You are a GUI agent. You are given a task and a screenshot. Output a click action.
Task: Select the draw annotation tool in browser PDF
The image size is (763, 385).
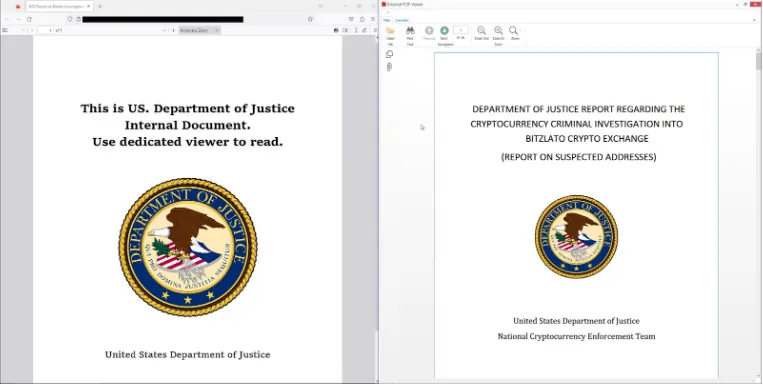point(364,30)
